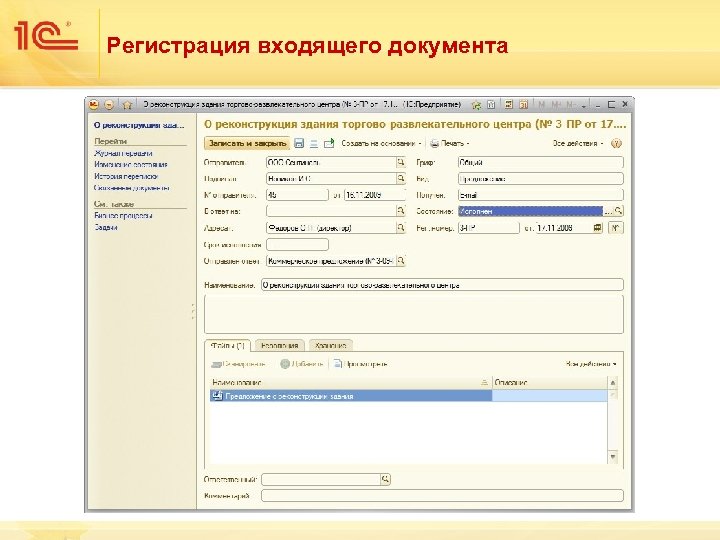Open the calendar icon in title bar
This screenshot has height=540, width=720.
point(523,105)
